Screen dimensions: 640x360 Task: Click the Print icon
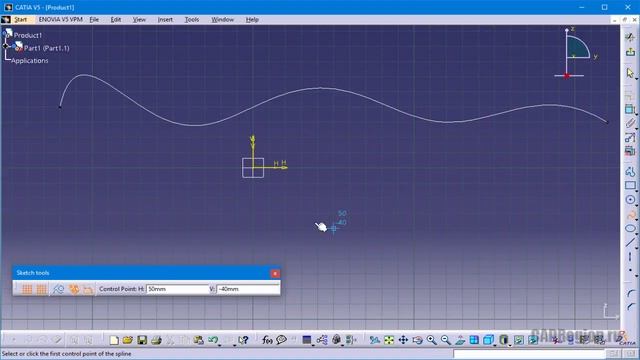click(156, 340)
